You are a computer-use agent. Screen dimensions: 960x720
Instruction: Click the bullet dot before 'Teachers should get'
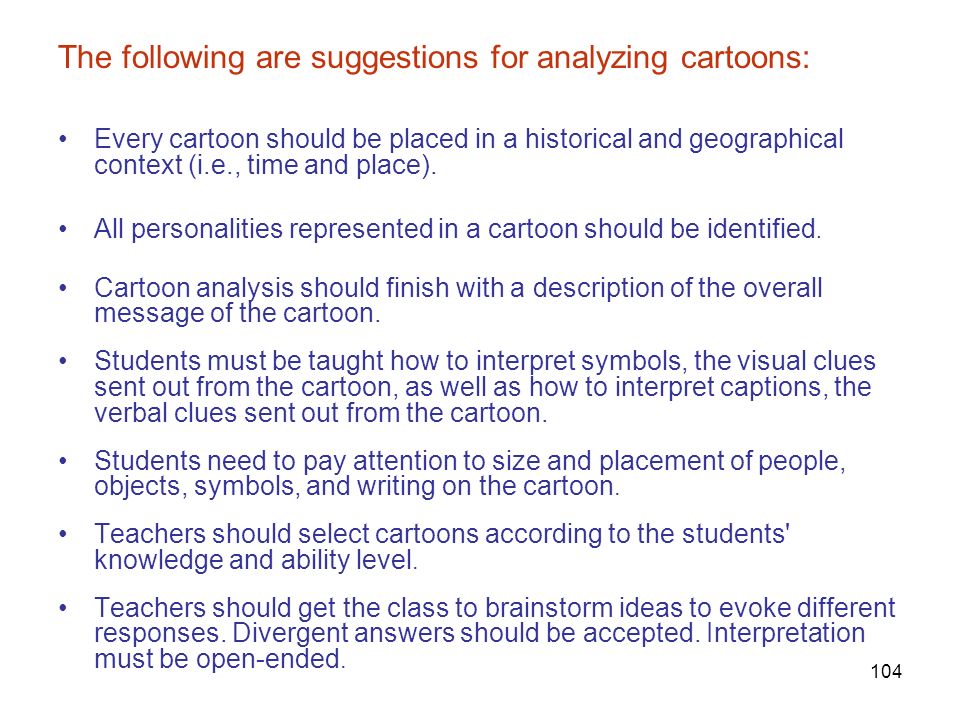coord(62,608)
